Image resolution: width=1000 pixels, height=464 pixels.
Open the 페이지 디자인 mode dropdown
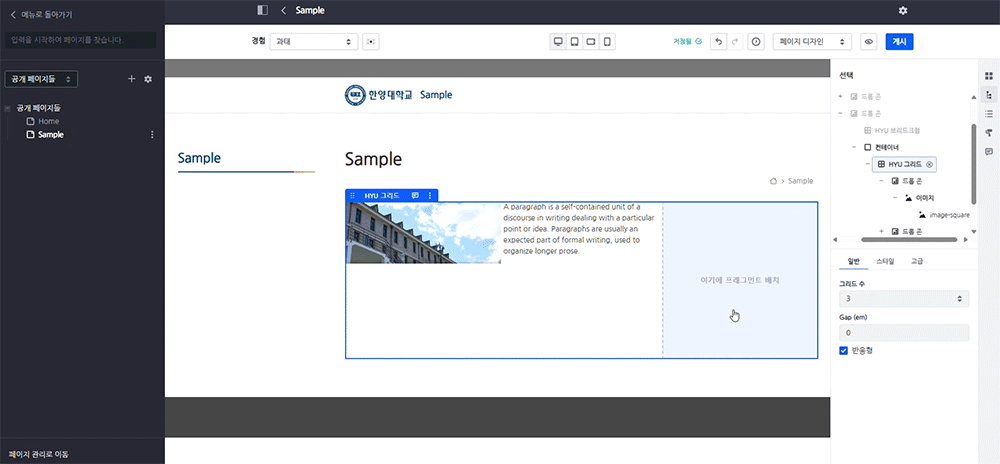[814, 42]
